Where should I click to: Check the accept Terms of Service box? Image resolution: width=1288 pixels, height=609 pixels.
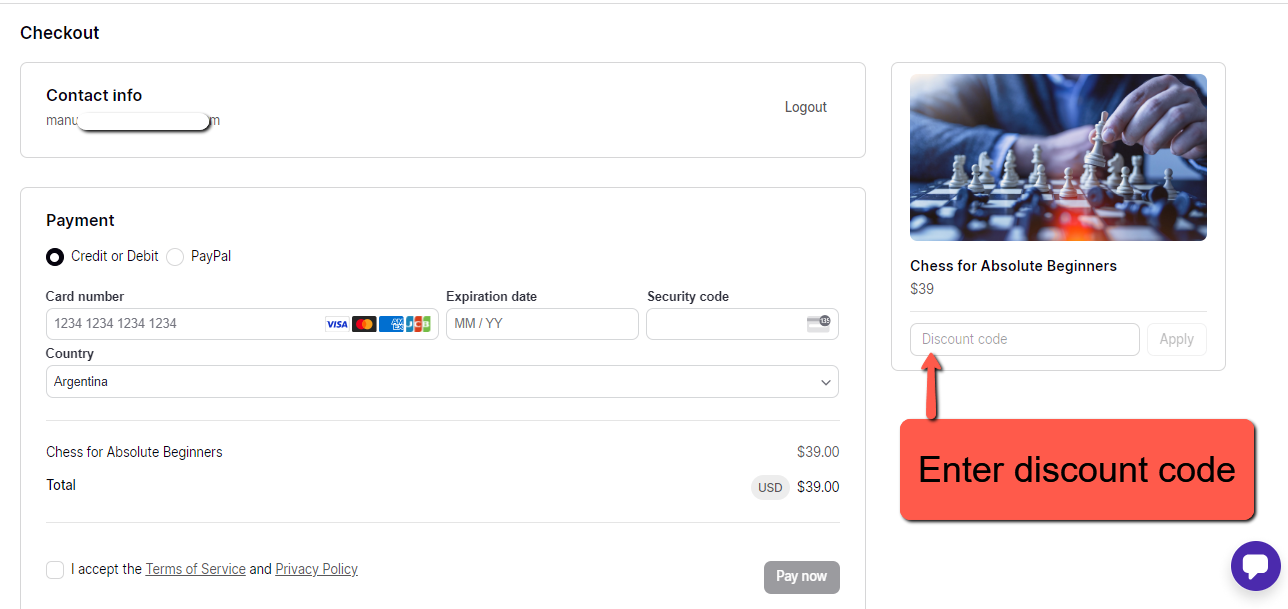click(x=55, y=570)
